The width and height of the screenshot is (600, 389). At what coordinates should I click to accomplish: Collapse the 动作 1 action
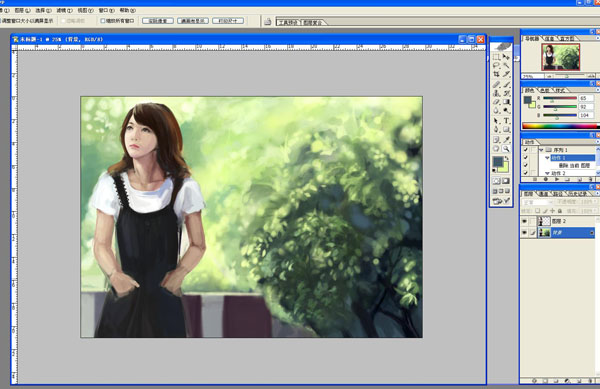point(547,158)
